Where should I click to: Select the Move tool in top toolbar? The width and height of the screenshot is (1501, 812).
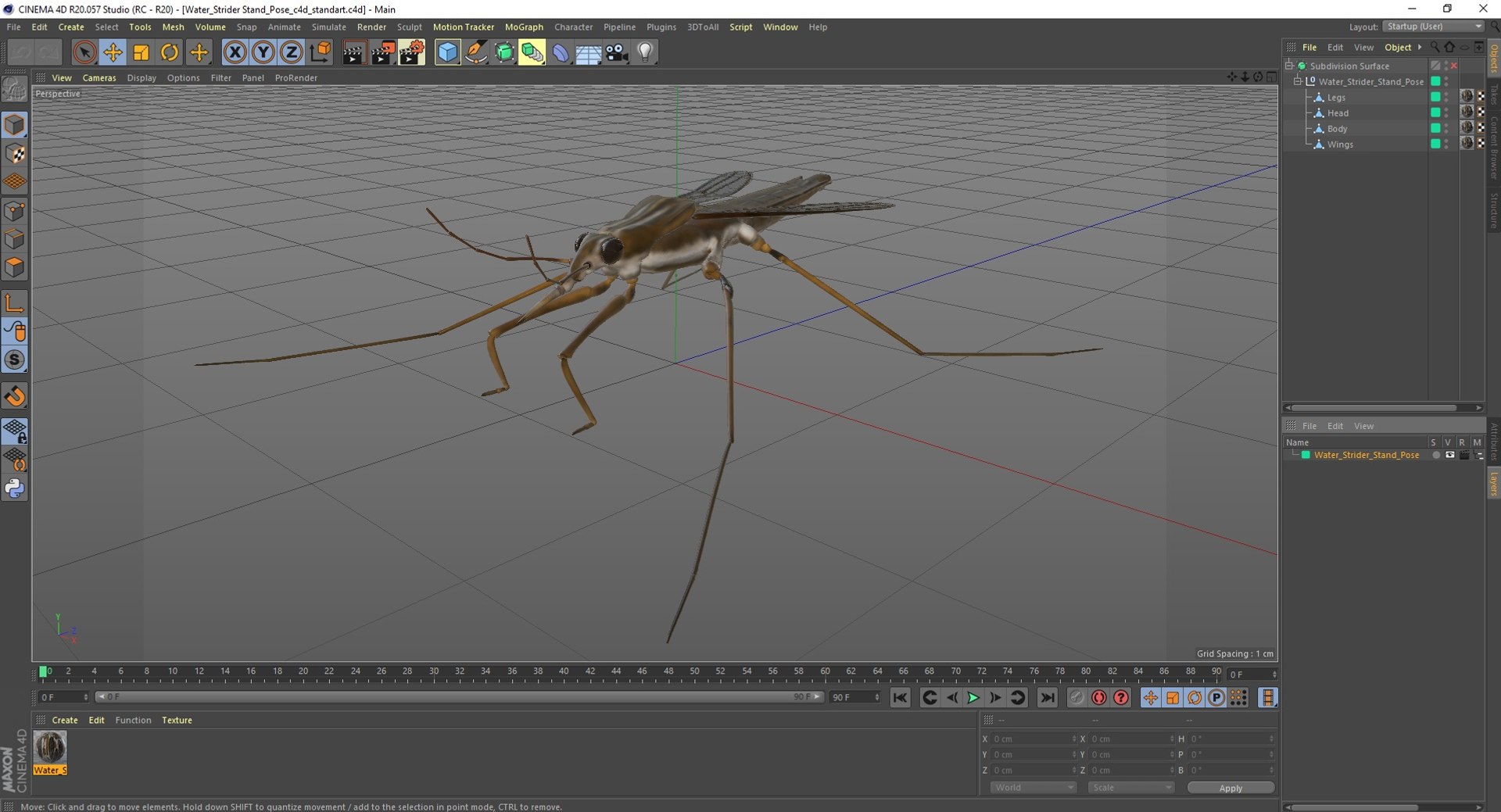[x=113, y=52]
